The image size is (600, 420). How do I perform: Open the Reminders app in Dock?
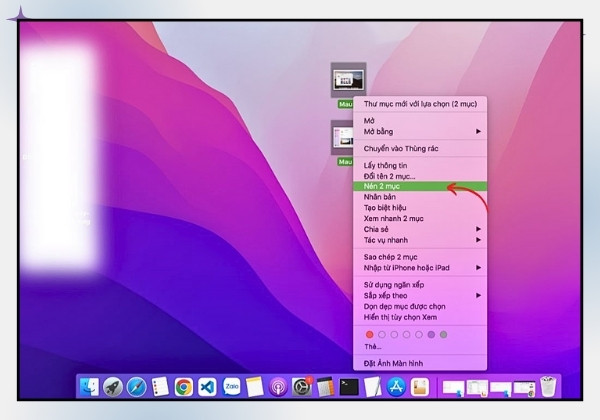pyautogui.click(x=160, y=387)
